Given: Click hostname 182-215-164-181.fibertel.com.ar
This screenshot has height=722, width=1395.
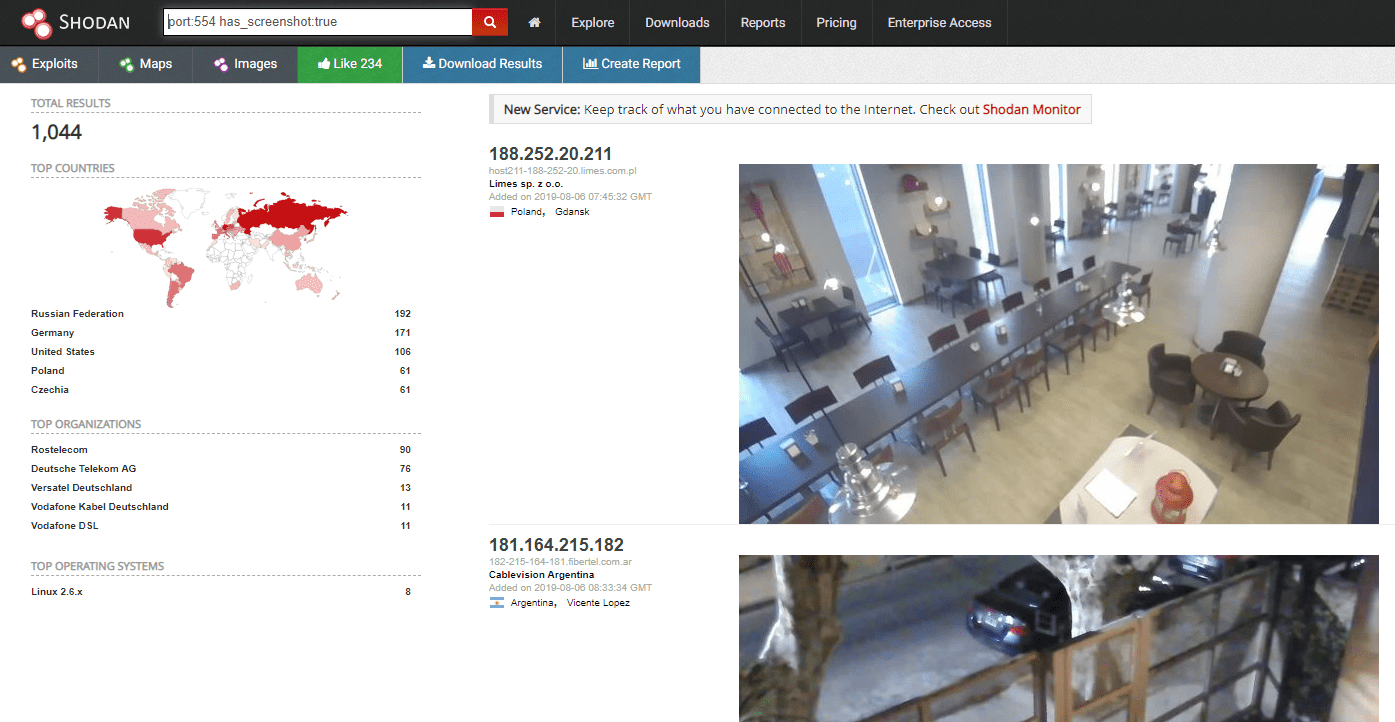Looking at the screenshot, I should 560,562.
